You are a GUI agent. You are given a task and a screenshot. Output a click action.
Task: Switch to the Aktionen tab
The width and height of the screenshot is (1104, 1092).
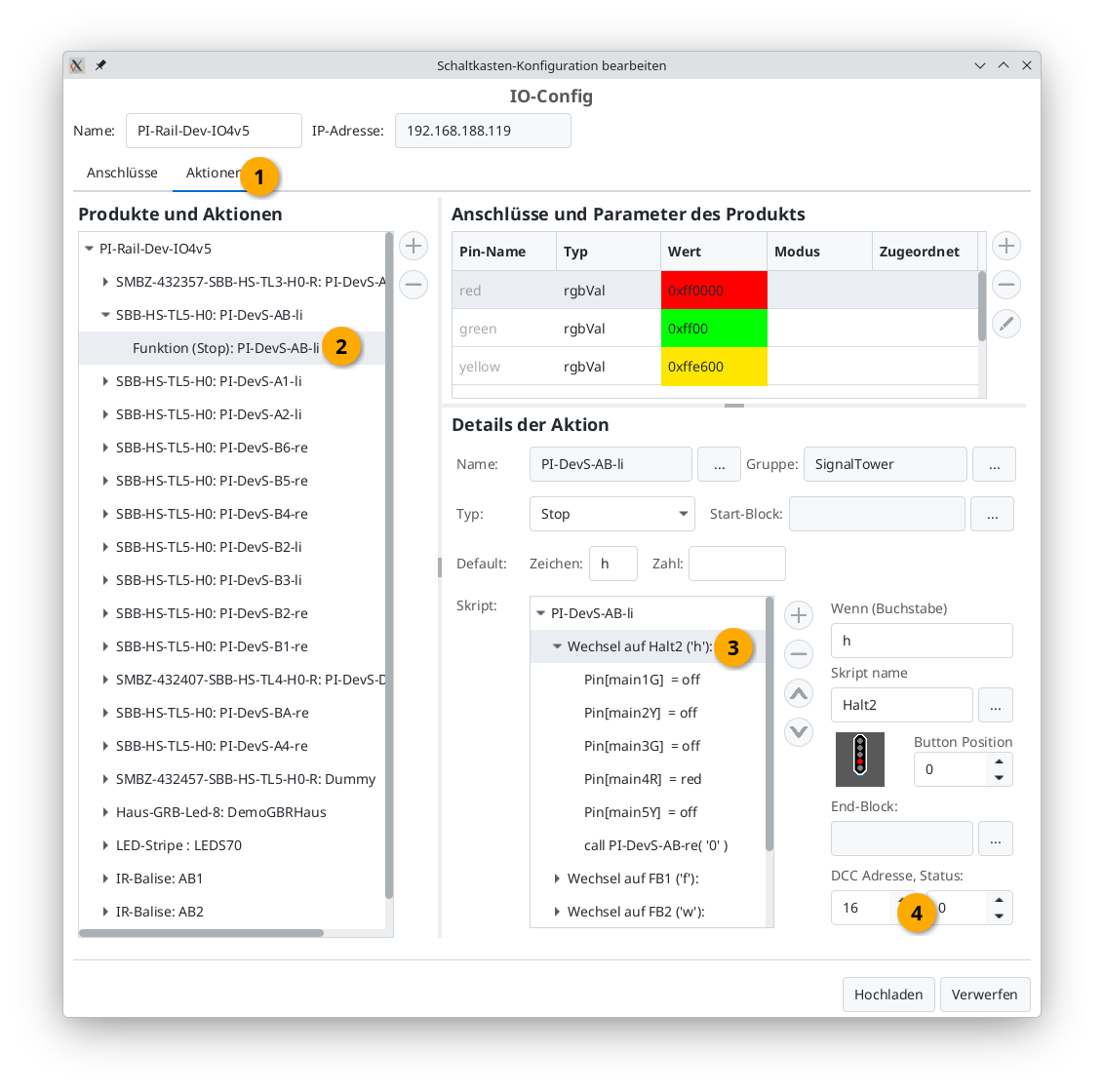[214, 173]
